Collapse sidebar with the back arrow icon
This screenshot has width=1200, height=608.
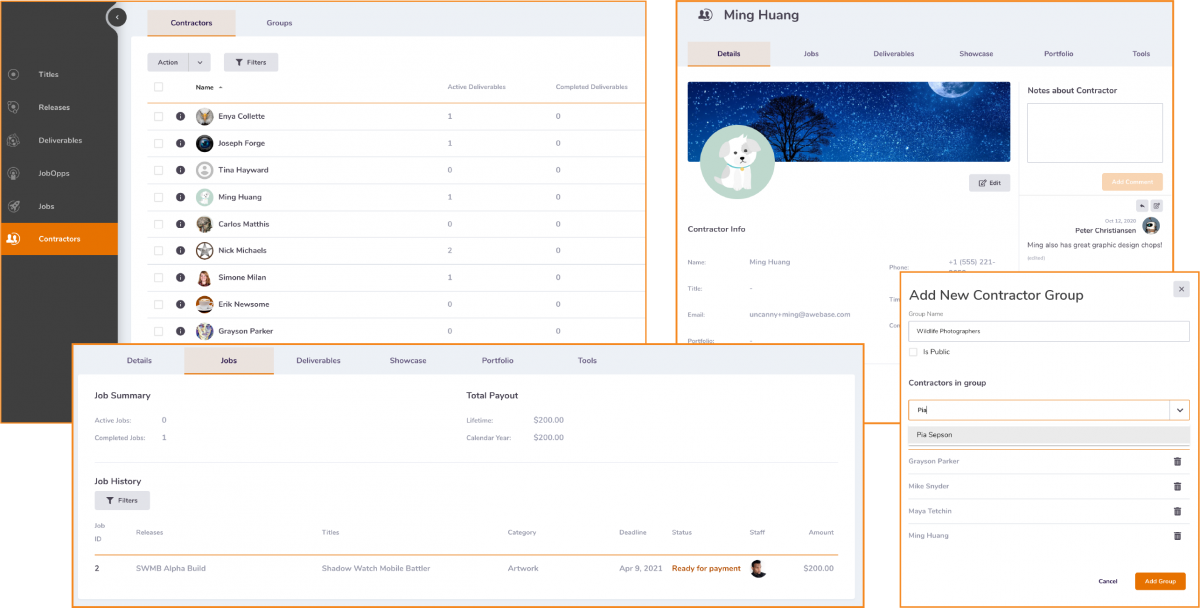point(118,17)
